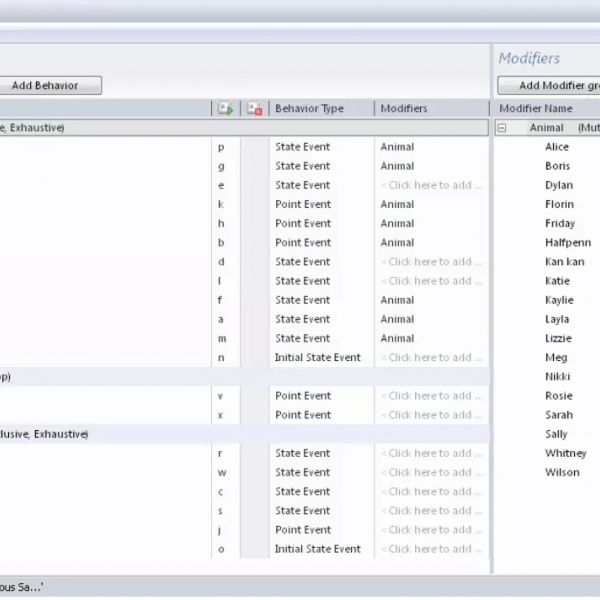The image size is (600, 600).
Task: Select Halfpenn in the modifier list
Action: (567, 243)
